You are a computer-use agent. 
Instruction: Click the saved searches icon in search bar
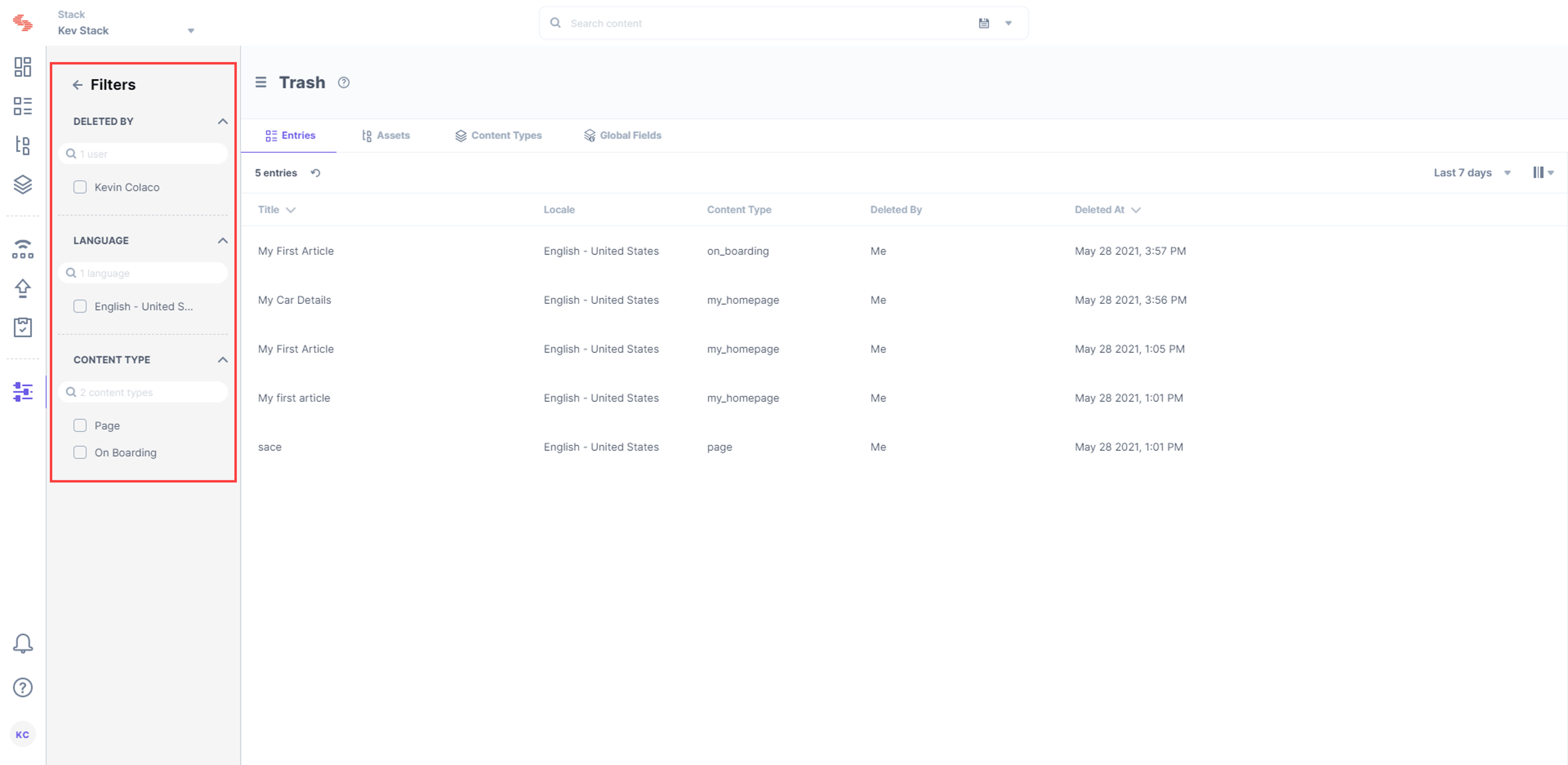pyautogui.click(x=984, y=23)
